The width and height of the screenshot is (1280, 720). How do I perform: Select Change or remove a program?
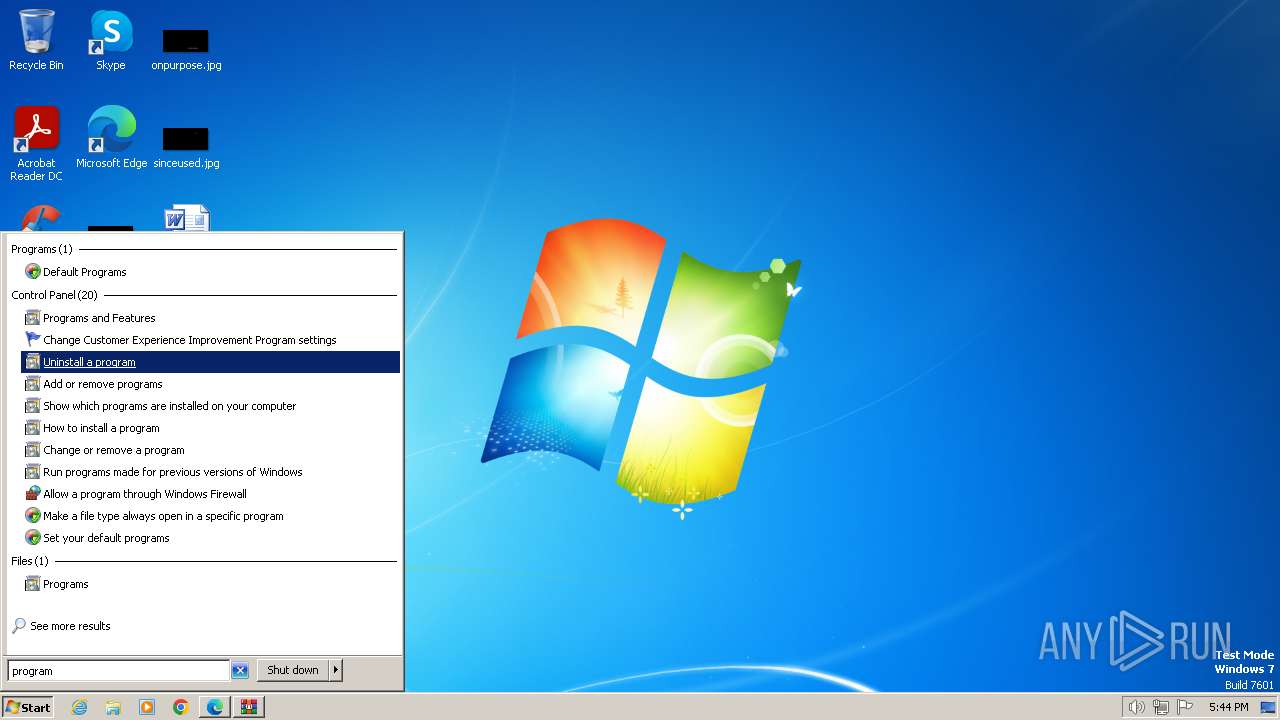click(211, 450)
